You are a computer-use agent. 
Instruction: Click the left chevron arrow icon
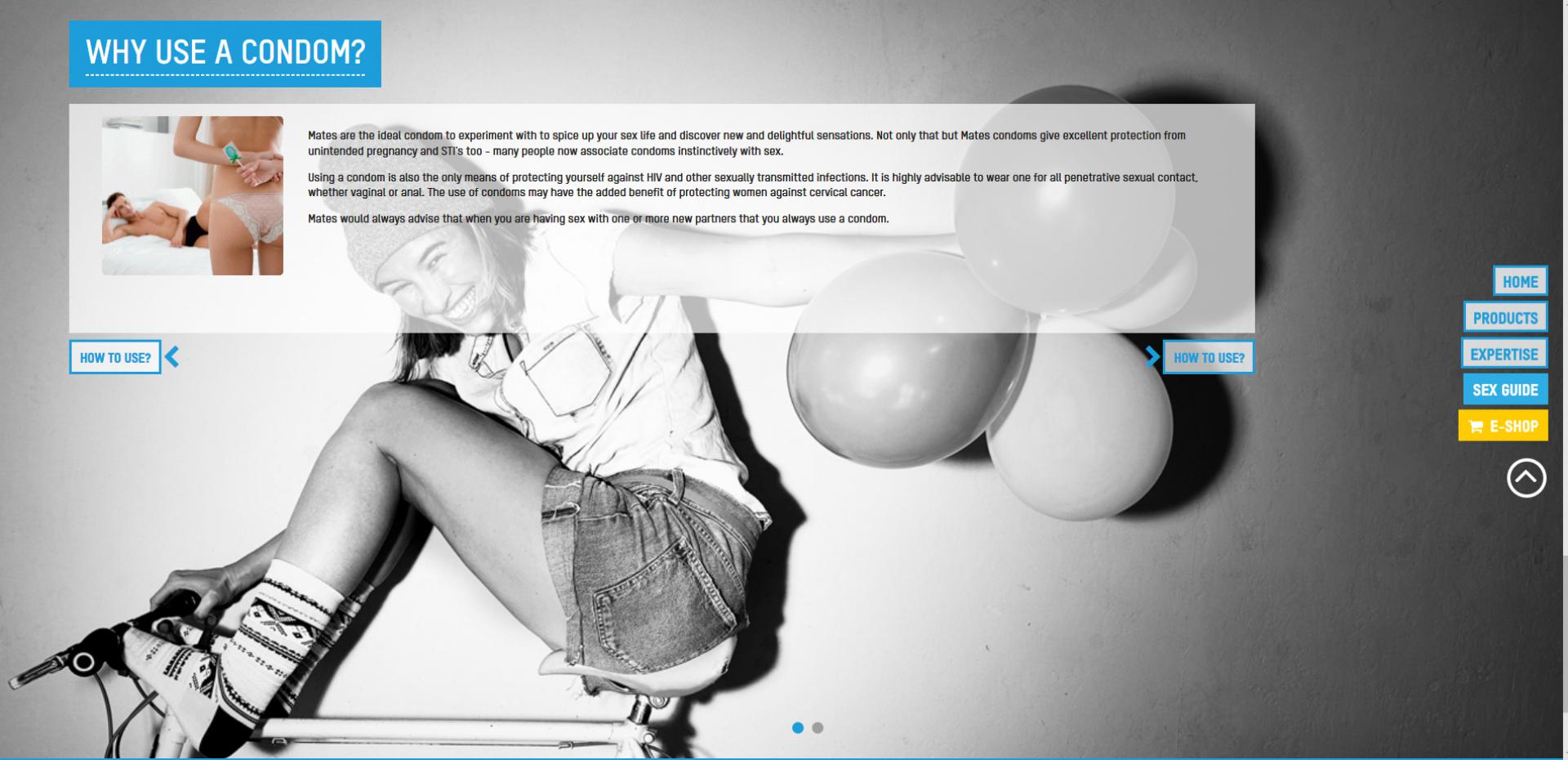point(171,357)
